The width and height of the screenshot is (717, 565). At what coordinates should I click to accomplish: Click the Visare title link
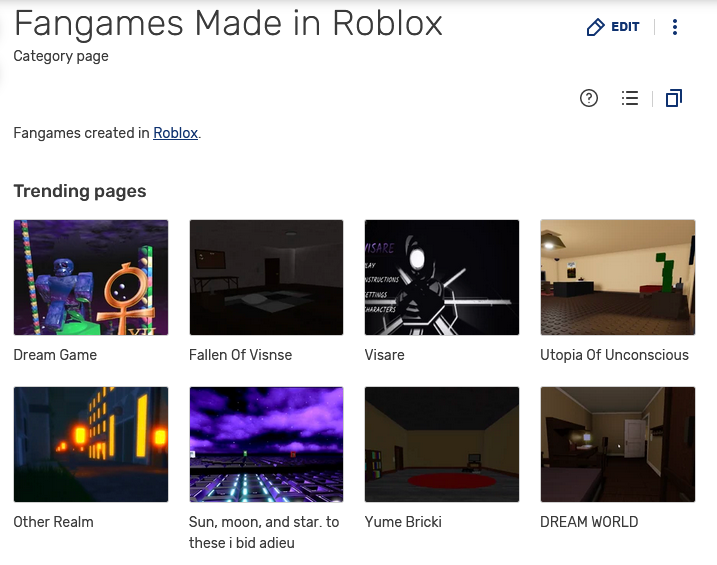pos(385,355)
